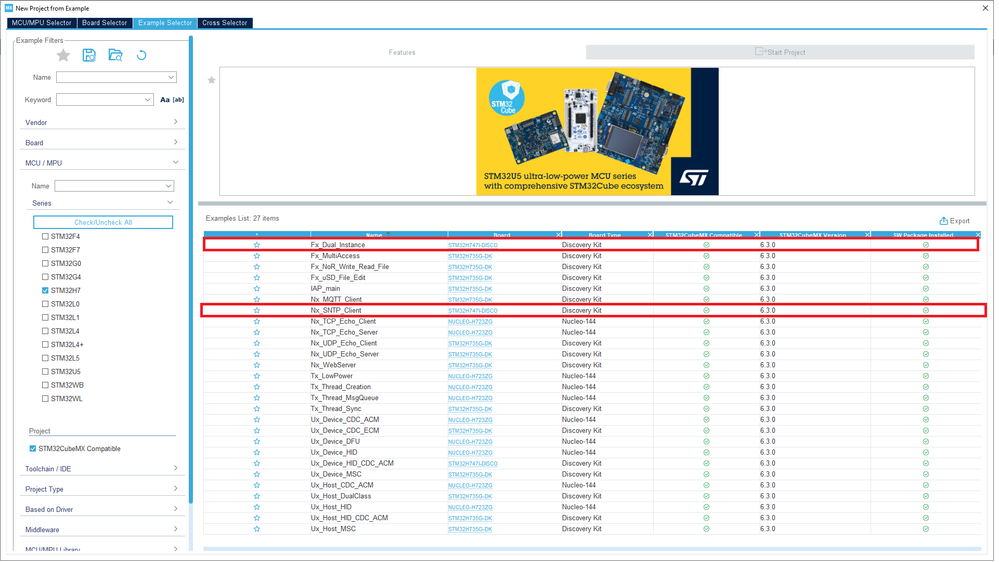Save the current example filter search
Viewport: 999px width, 562px height.
(x=89, y=55)
